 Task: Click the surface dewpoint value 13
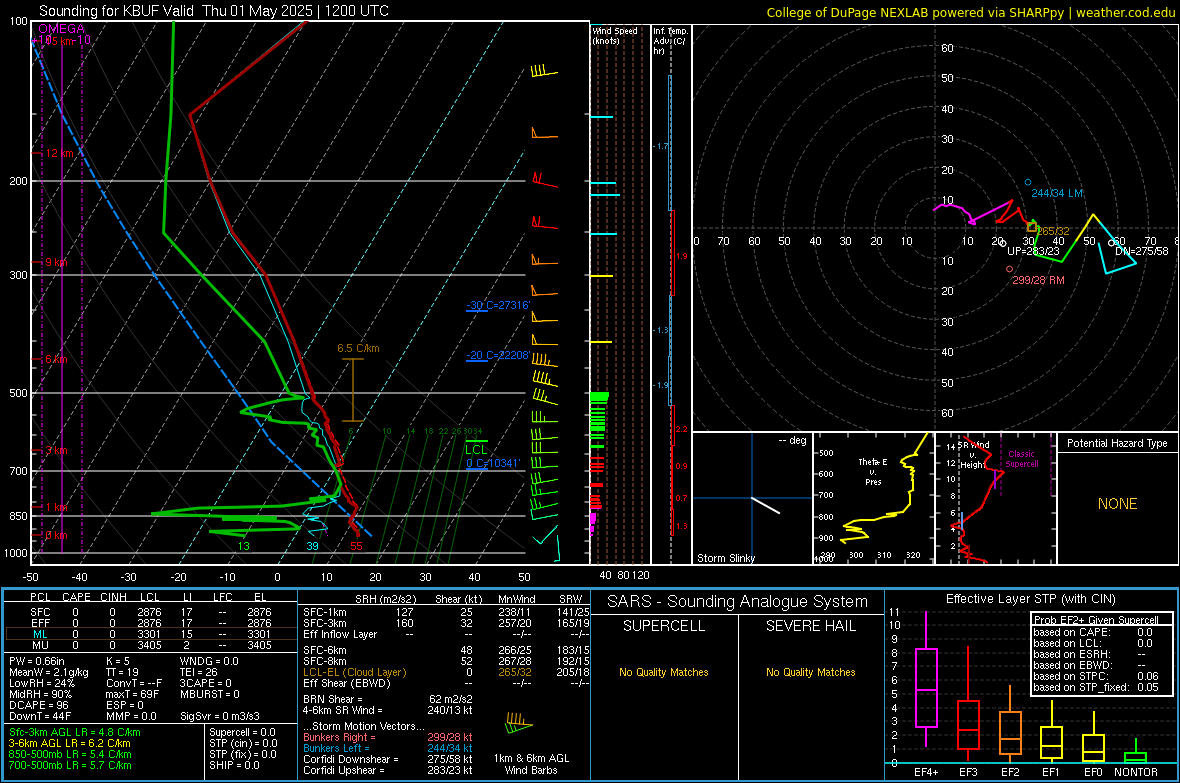click(243, 546)
